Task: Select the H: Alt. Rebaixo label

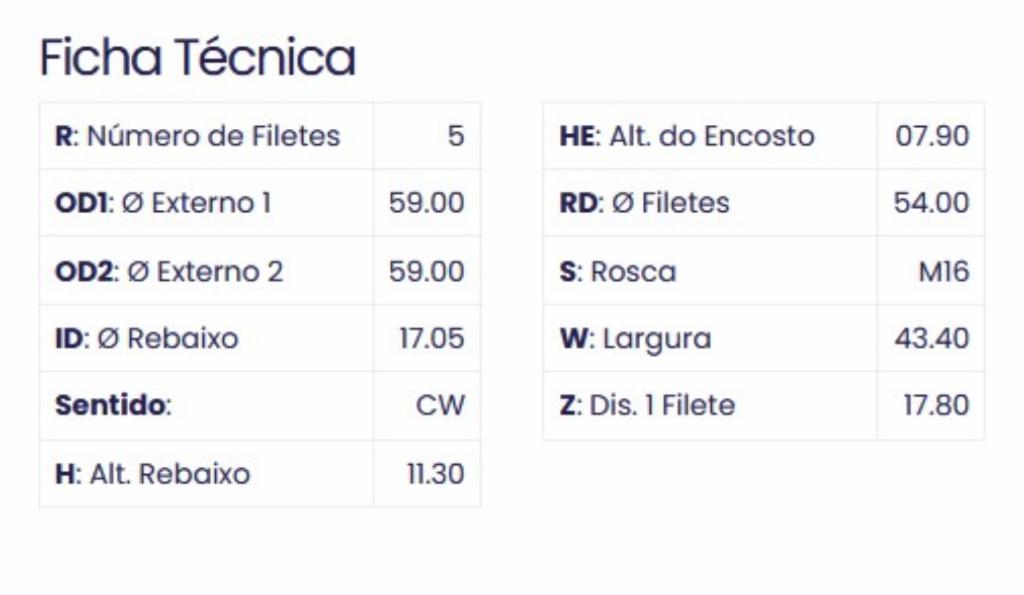Action: point(153,474)
